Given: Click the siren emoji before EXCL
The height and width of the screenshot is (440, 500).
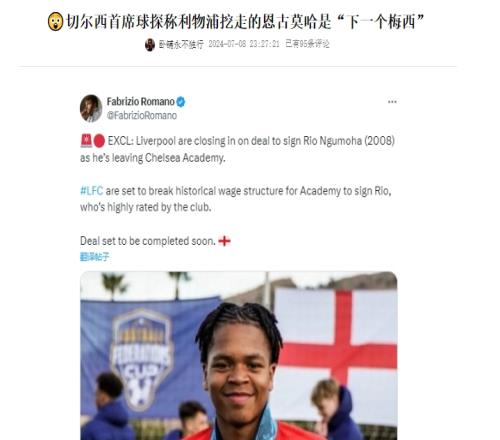Looking at the screenshot, I should (86, 141).
